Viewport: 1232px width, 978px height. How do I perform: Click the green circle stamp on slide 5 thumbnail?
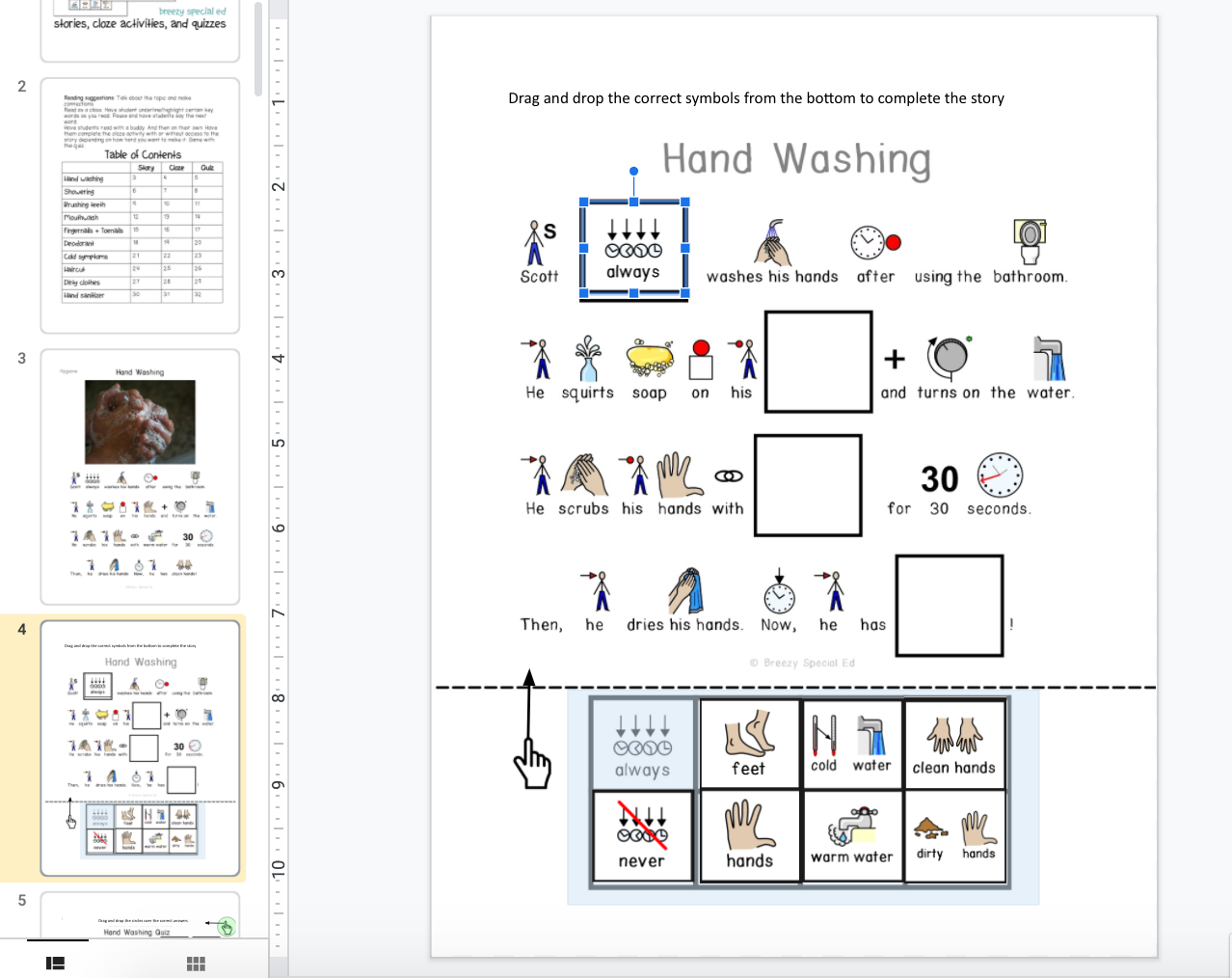pos(225,927)
